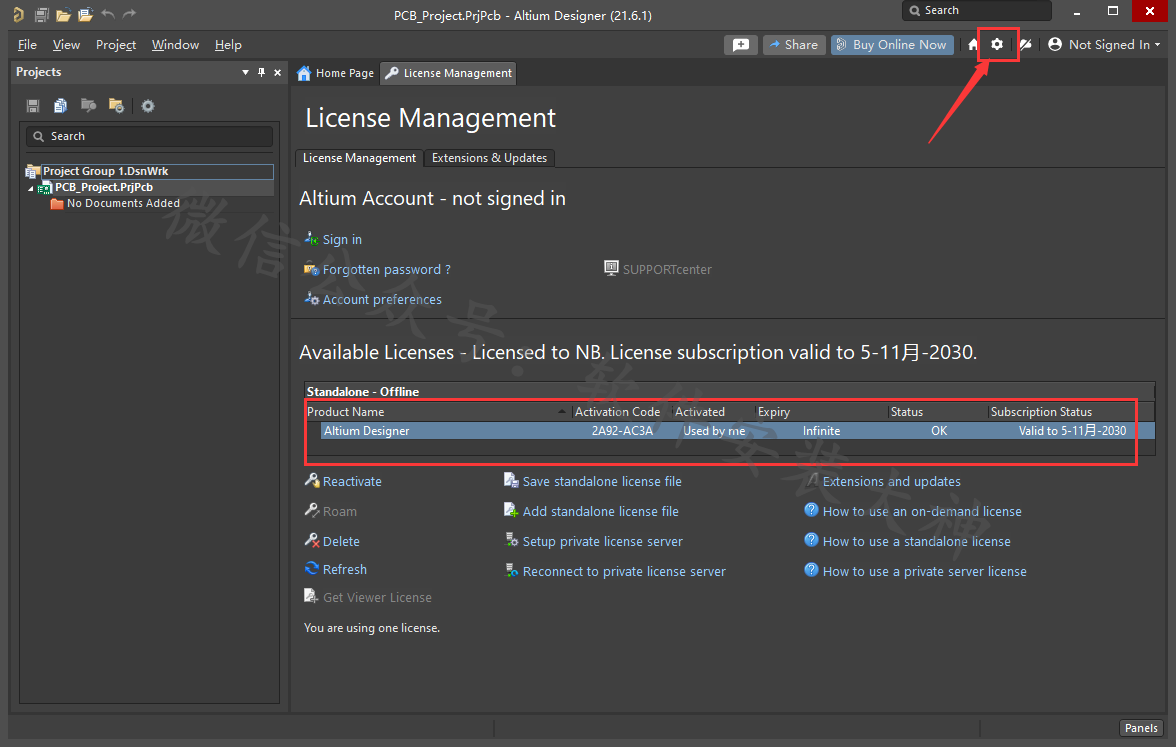Open Account preferences link
The height and width of the screenshot is (747, 1176).
(x=382, y=299)
